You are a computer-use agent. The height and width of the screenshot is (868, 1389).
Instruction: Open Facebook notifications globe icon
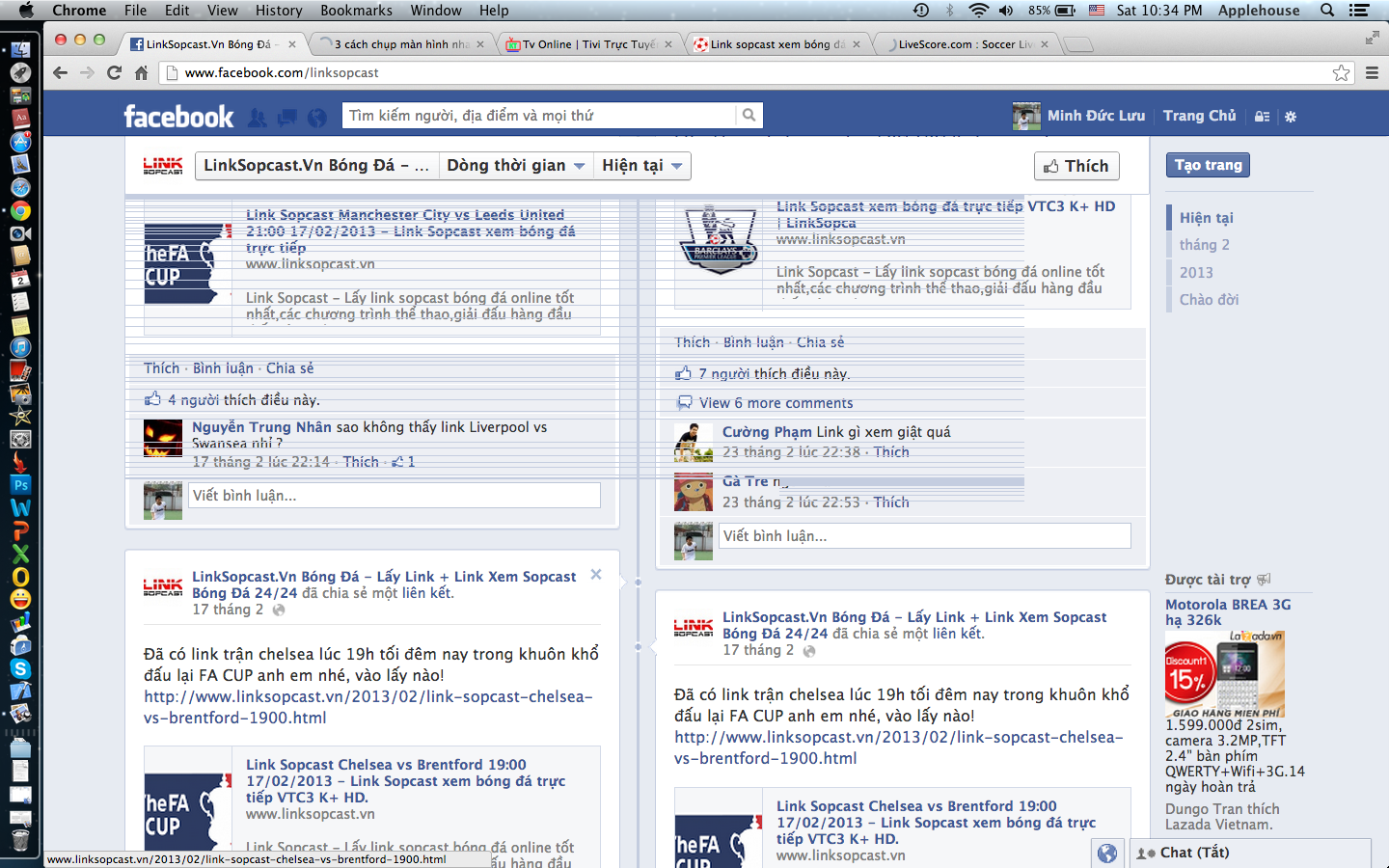(316, 117)
